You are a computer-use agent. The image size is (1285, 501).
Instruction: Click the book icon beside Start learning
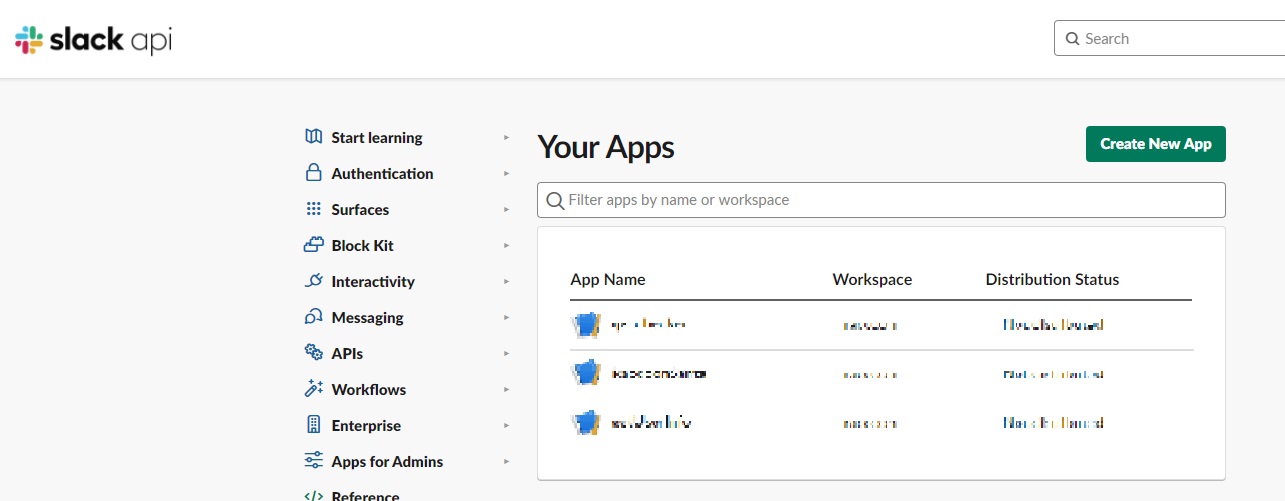(314, 137)
